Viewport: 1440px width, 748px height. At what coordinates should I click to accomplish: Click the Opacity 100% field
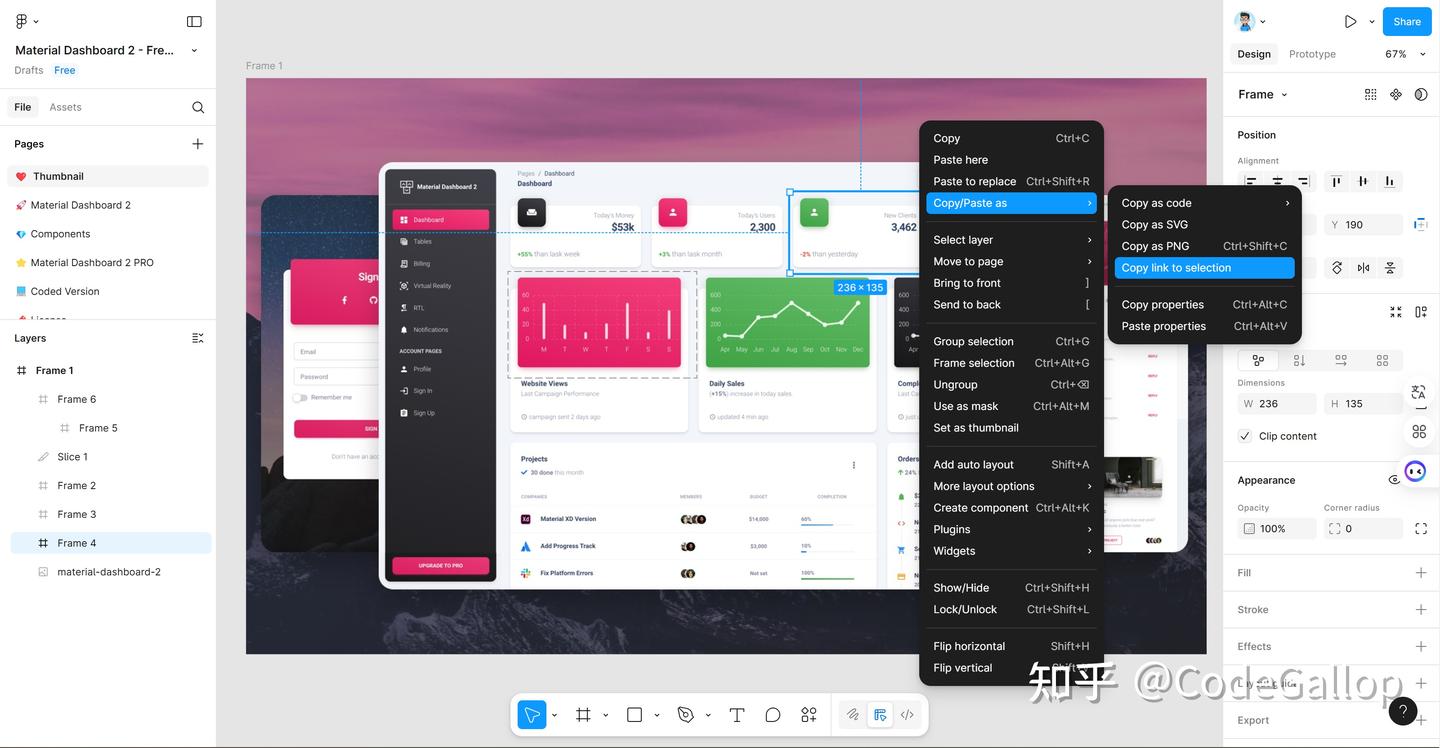1276,529
